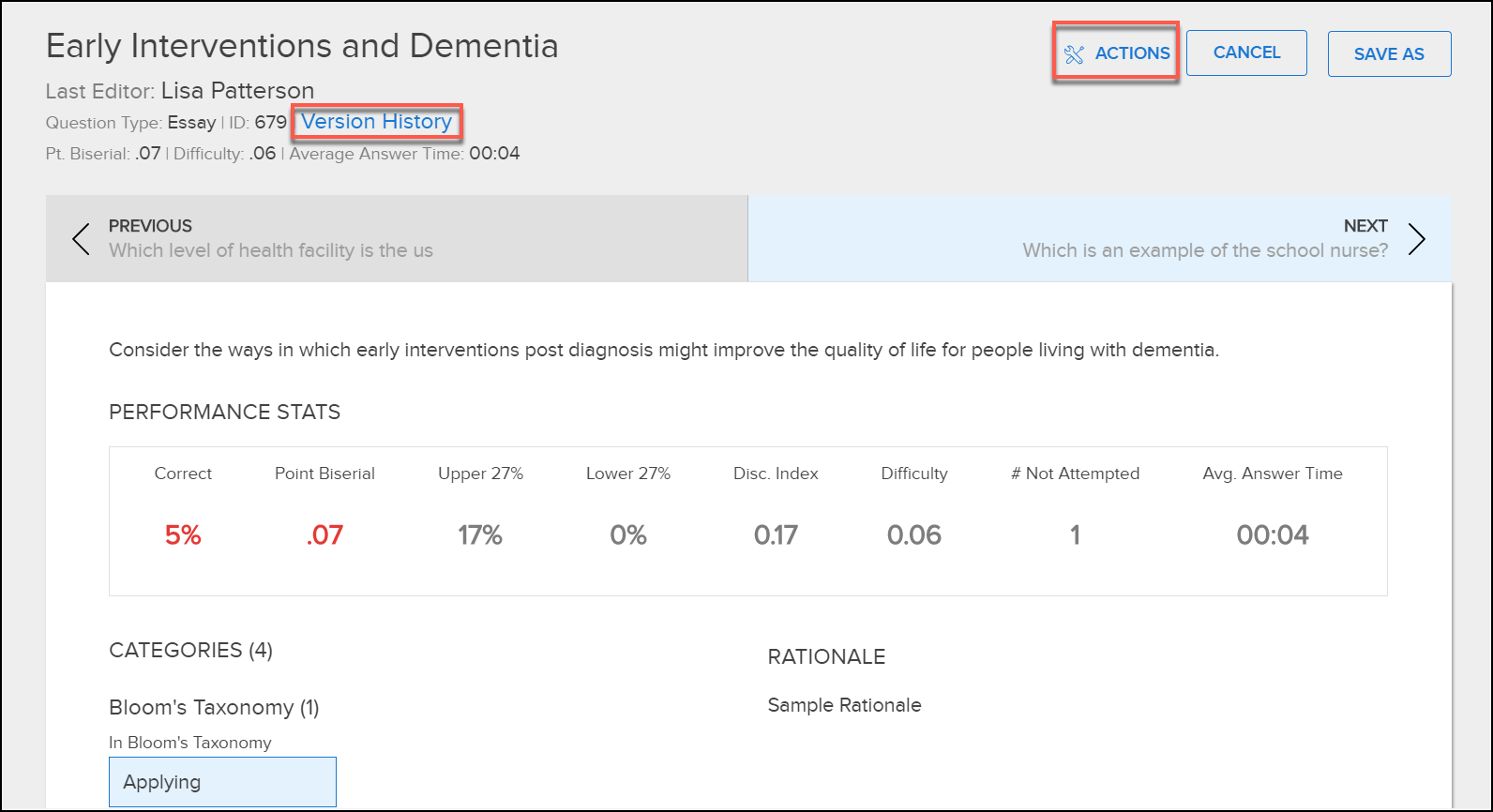Click the Lower 27% value 0%
Image resolution: width=1493 pixels, height=812 pixels.
coord(628,535)
